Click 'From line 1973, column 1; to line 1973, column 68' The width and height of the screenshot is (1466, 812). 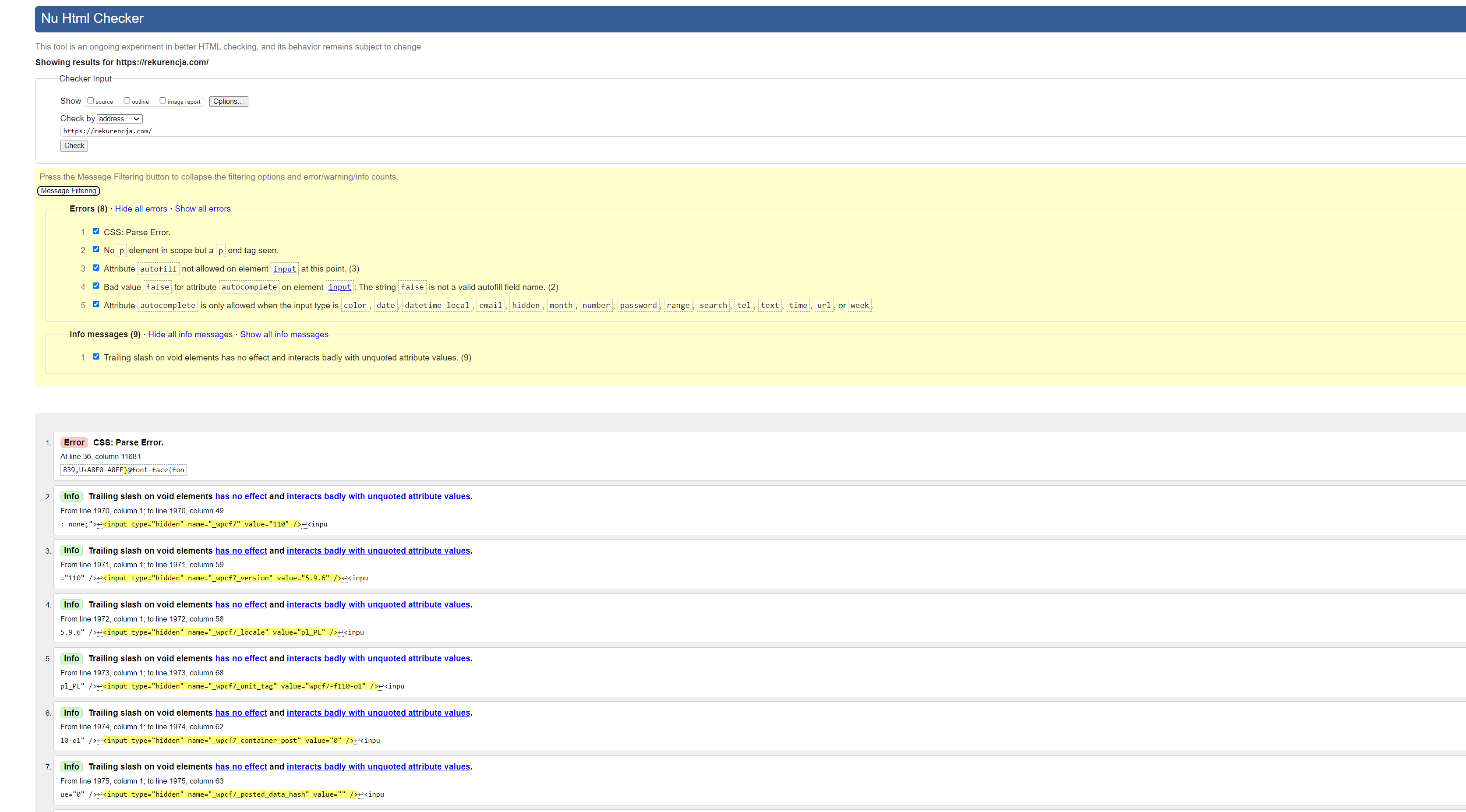[142, 673]
